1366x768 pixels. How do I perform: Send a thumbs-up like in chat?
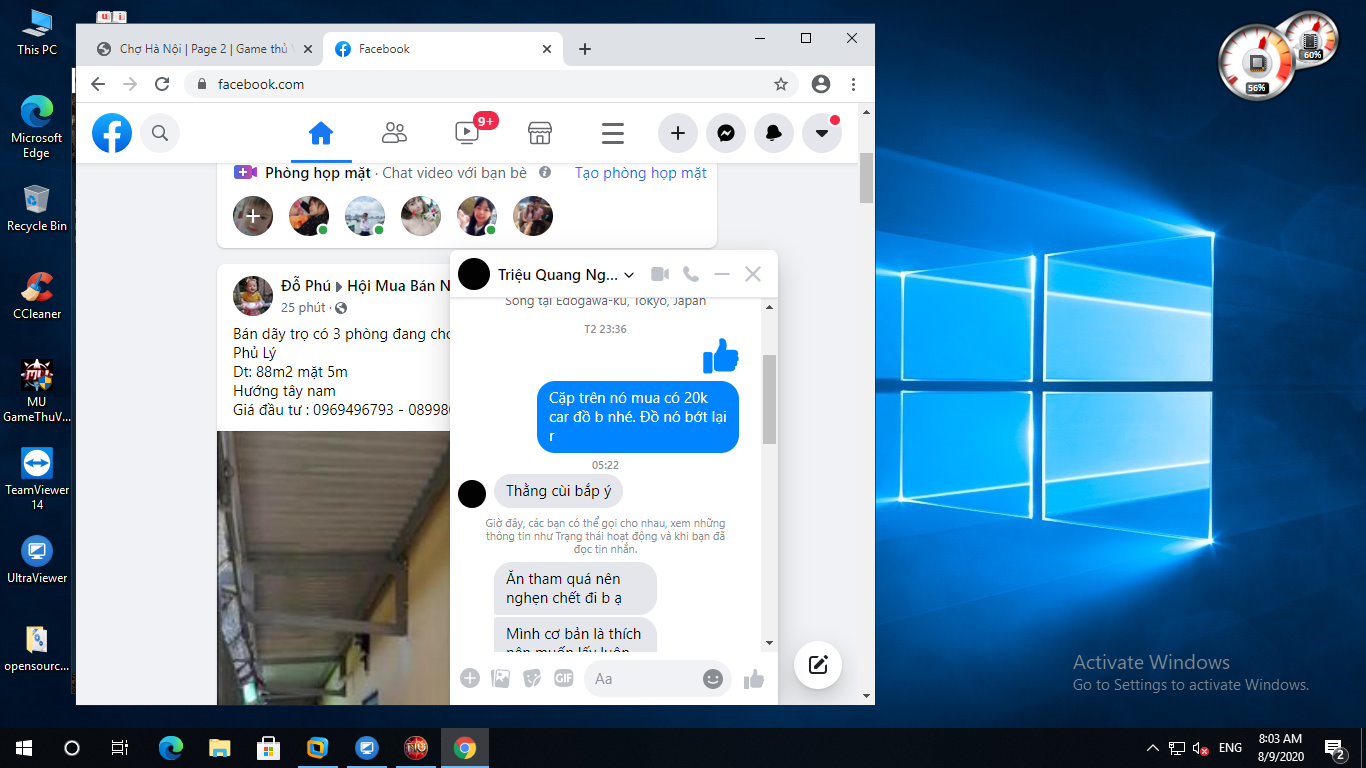point(754,679)
